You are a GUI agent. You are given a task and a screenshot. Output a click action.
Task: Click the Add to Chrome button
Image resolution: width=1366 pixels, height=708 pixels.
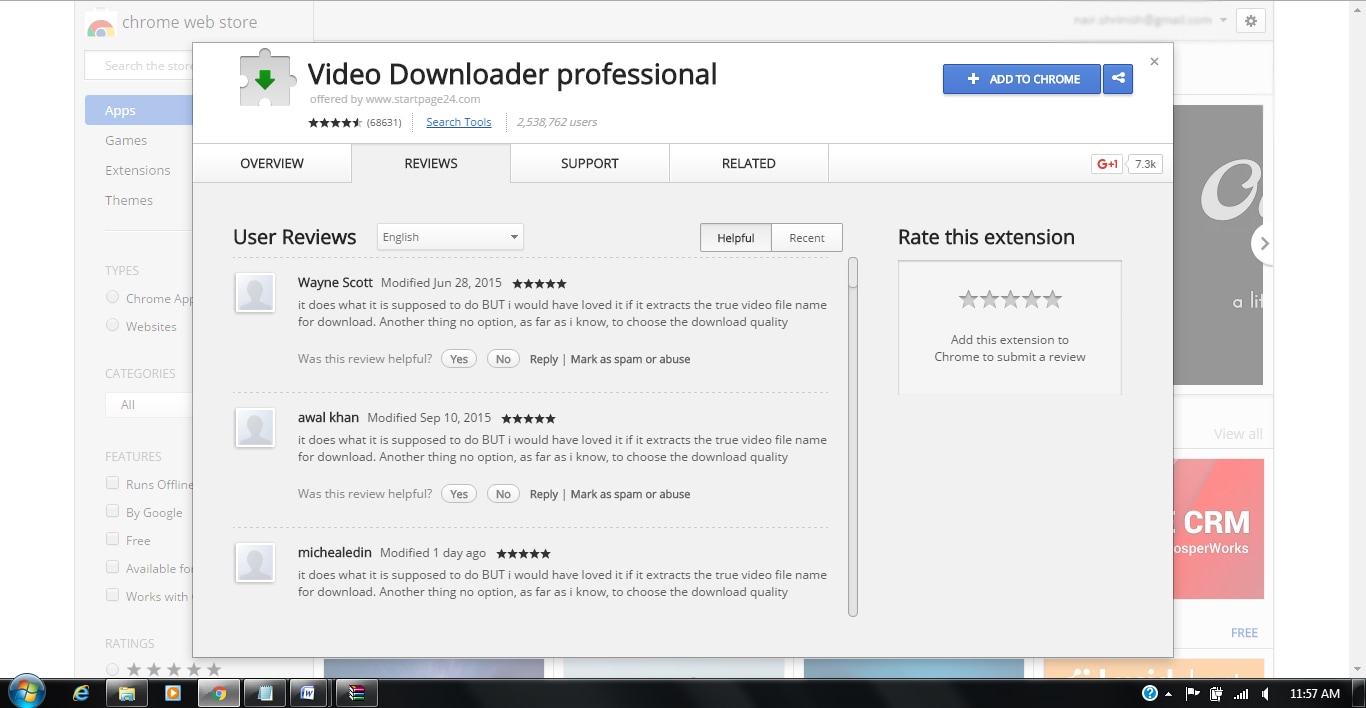coord(1022,79)
